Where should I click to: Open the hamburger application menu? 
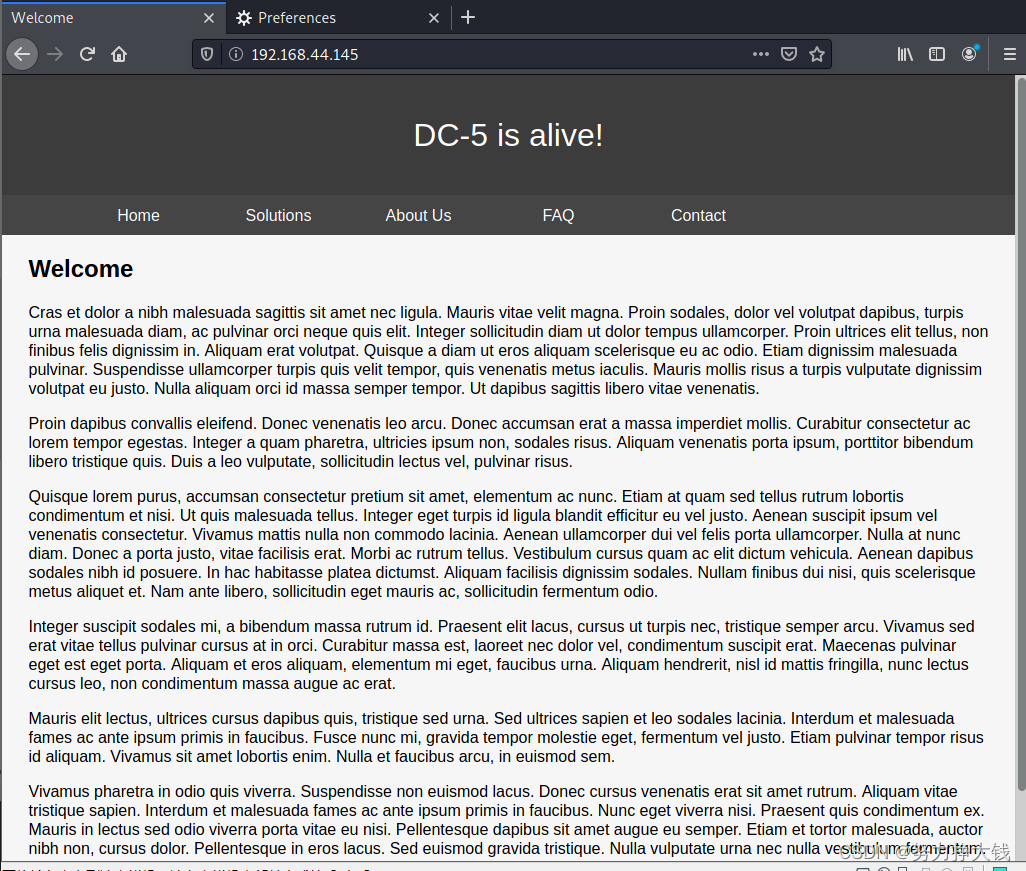(1010, 54)
